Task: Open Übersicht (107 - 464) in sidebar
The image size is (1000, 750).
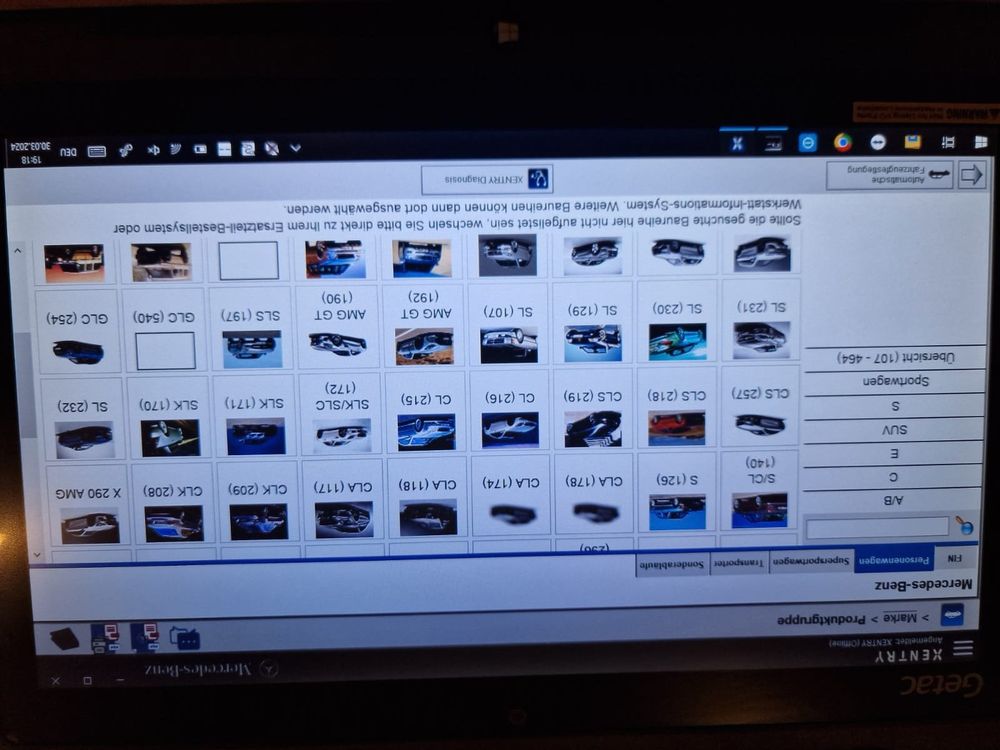Action: click(895, 357)
